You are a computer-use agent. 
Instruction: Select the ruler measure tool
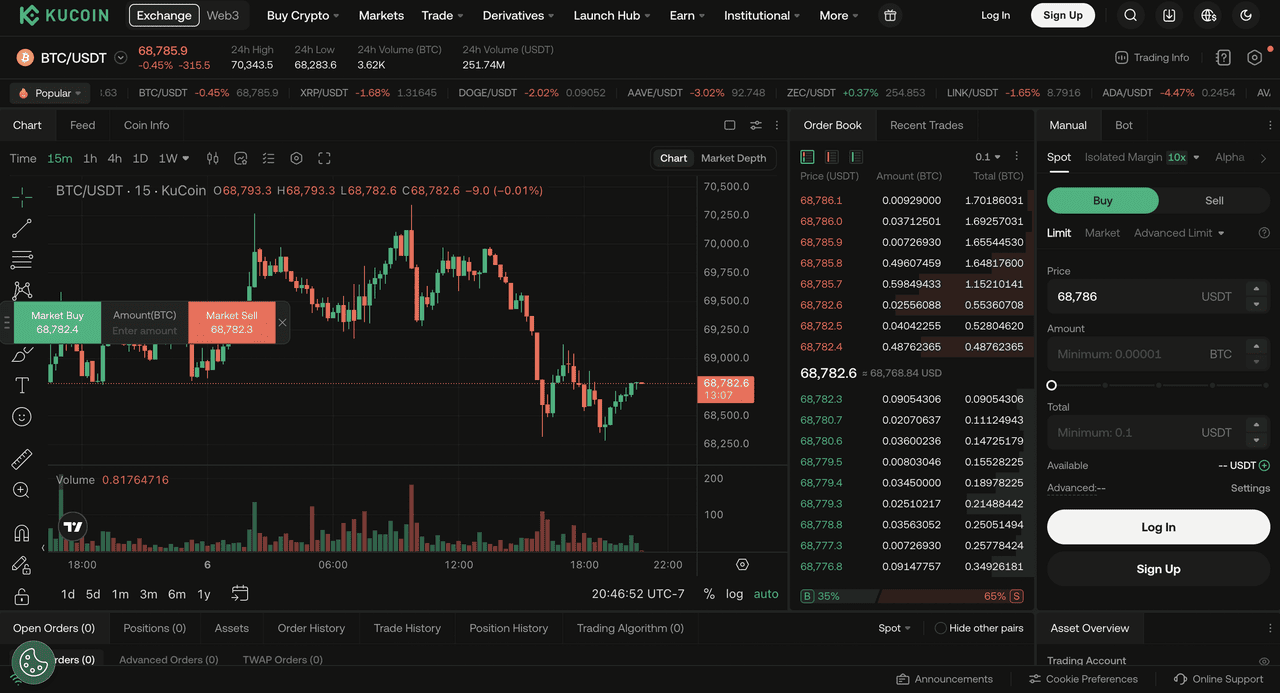click(21, 459)
